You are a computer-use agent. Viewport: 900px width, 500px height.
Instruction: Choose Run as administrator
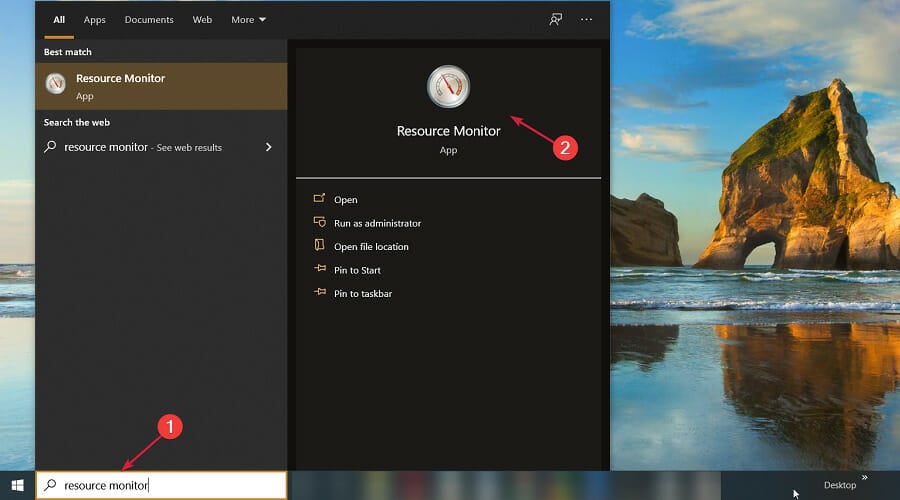tap(377, 223)
